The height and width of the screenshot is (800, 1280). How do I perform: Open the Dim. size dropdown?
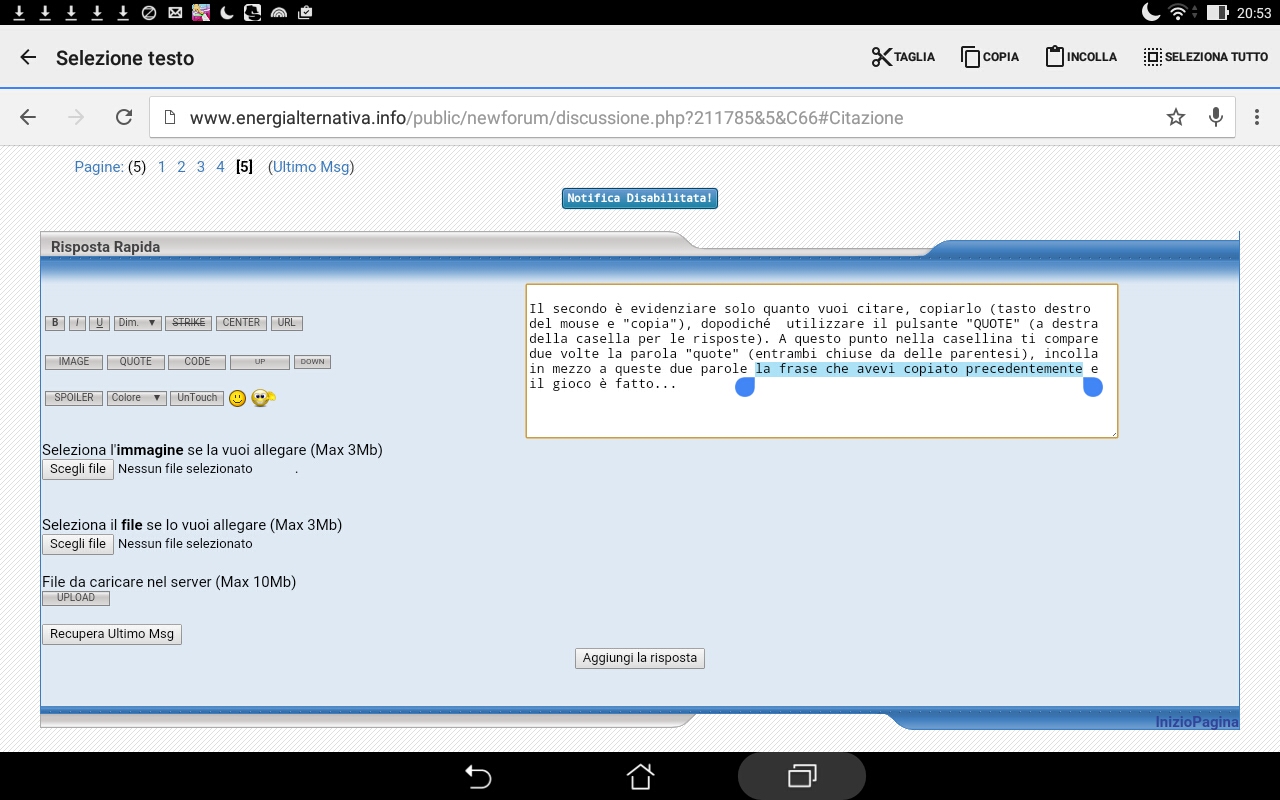coord(138,323)
